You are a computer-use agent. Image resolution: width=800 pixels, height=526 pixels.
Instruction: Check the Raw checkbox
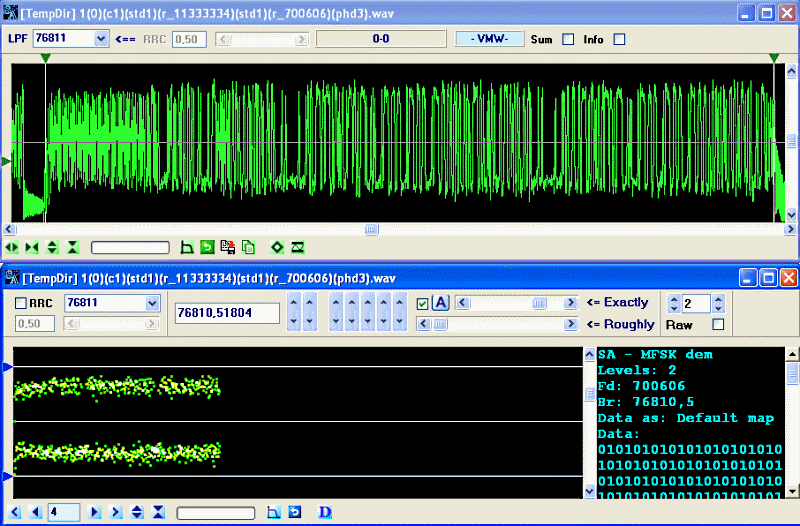coord(718,325)
